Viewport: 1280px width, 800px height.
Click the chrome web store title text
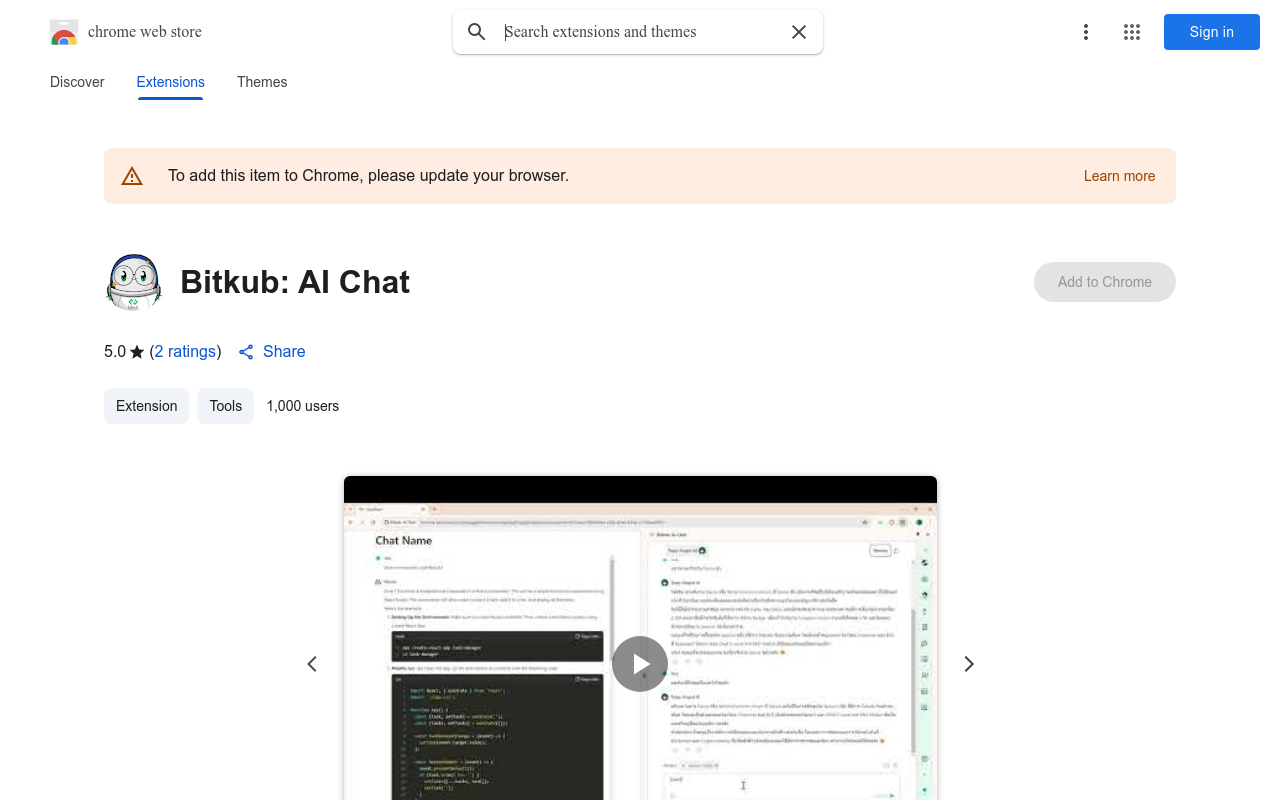click(x=145, y=32)
